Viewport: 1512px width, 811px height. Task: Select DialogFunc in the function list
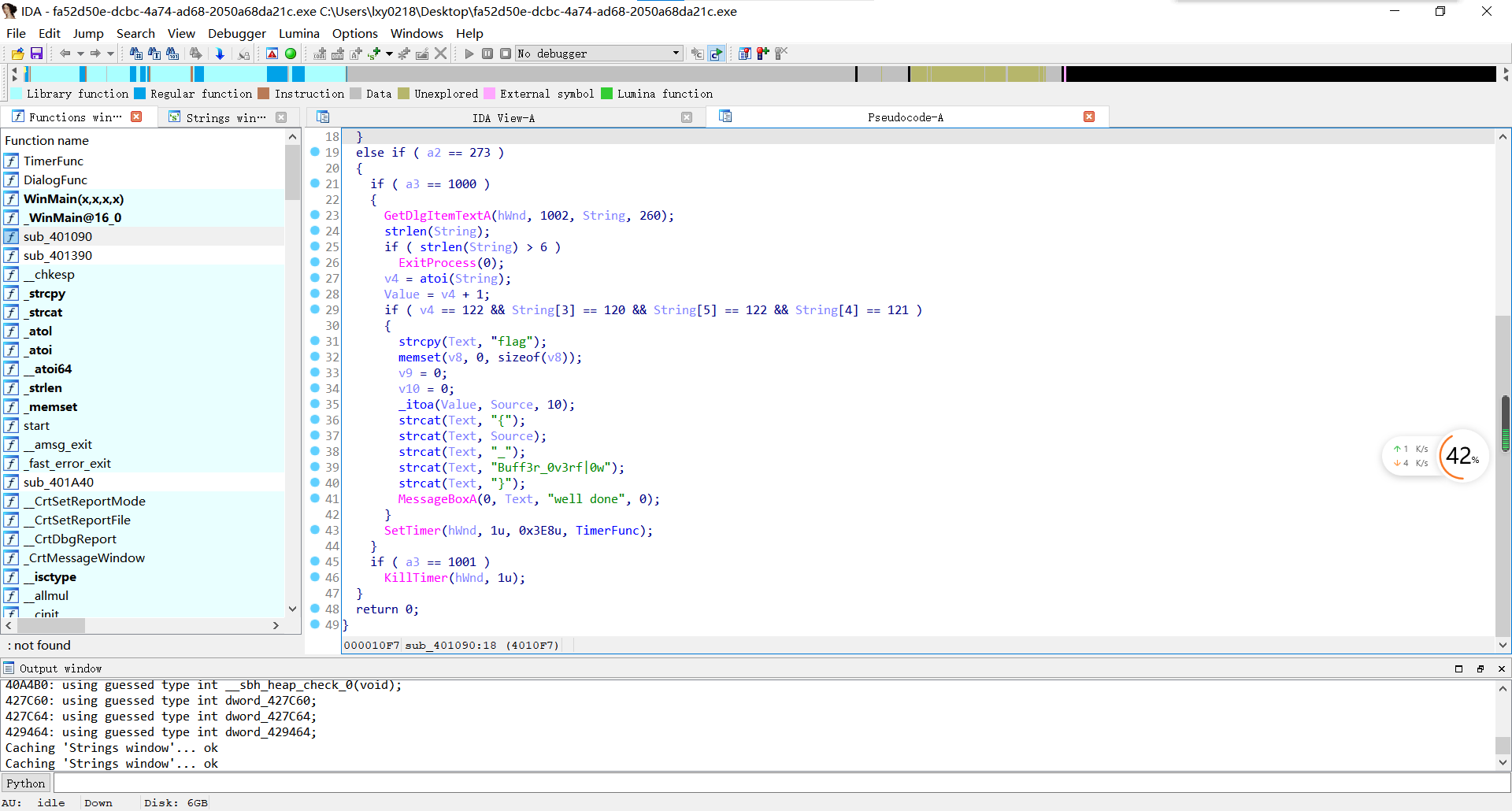pos(55,180)
